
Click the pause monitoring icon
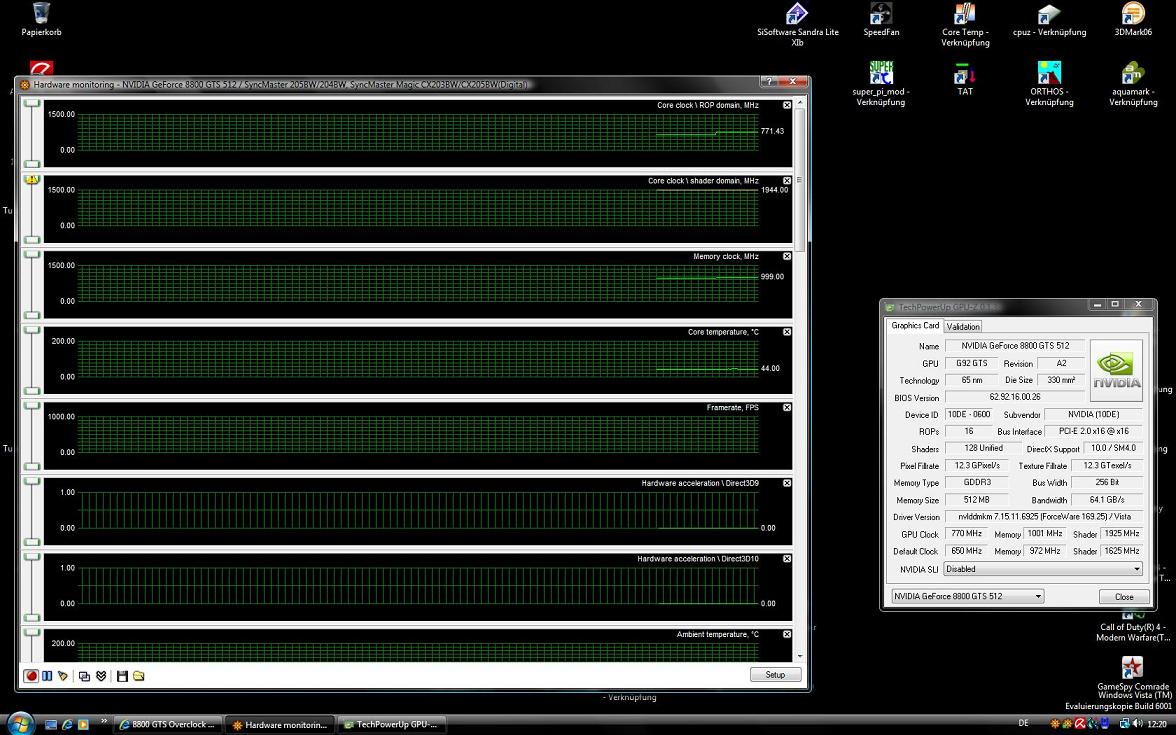click(47, 676)
